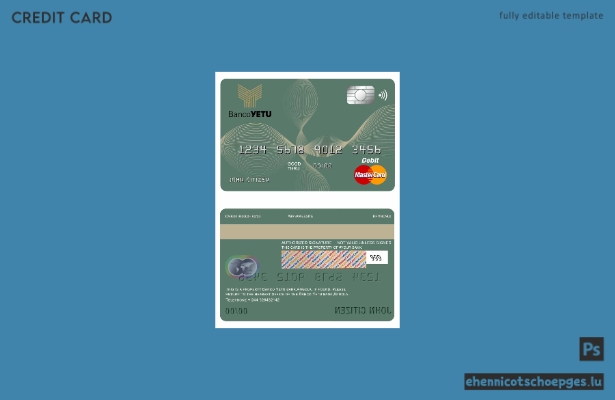The image size is (615, 400).
Task: Click the contactless payment symbol
Action: [x=383, y=95]
